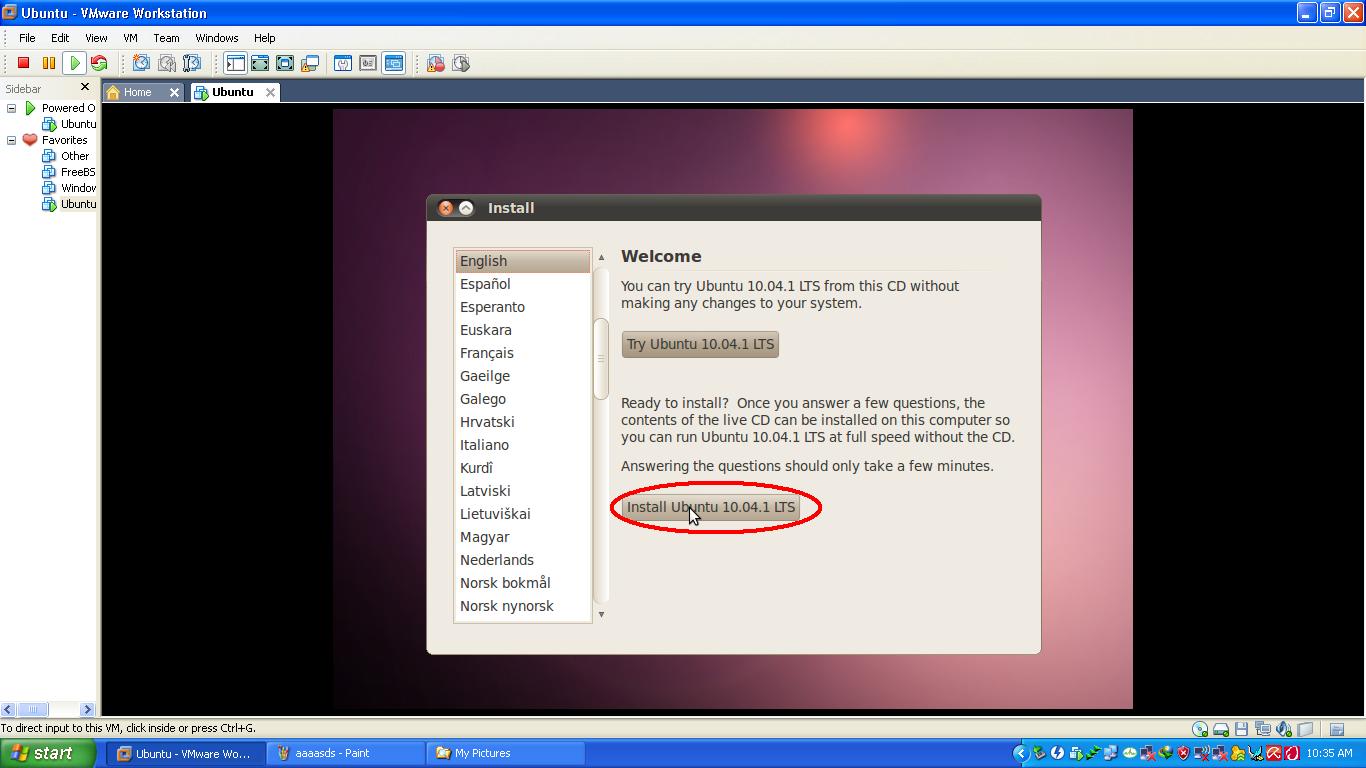This screenshot has width=1366, height=768.
Task: Click the Record session toolbar icon
Action: pos(436,63)
